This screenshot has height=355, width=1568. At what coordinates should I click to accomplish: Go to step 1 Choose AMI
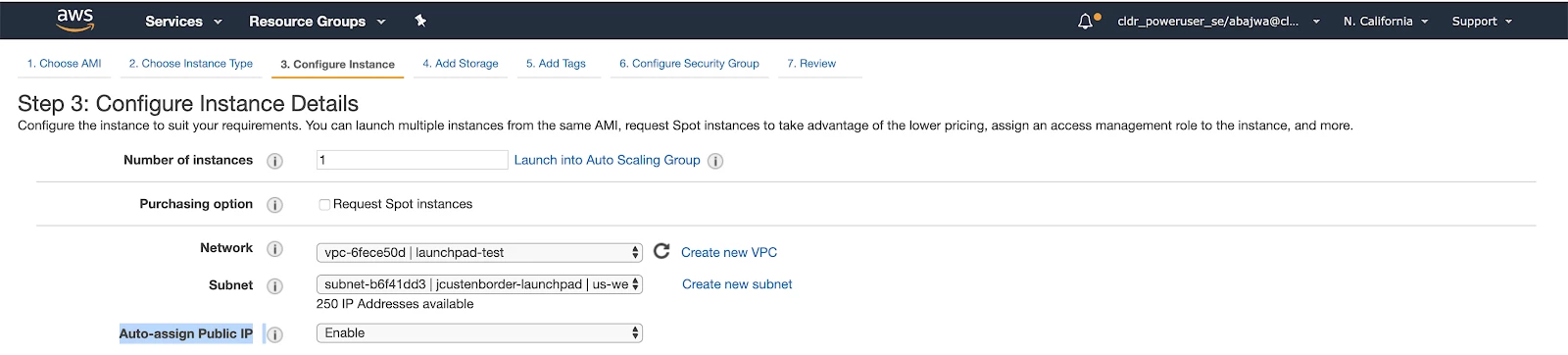click(x=65, y=64)
